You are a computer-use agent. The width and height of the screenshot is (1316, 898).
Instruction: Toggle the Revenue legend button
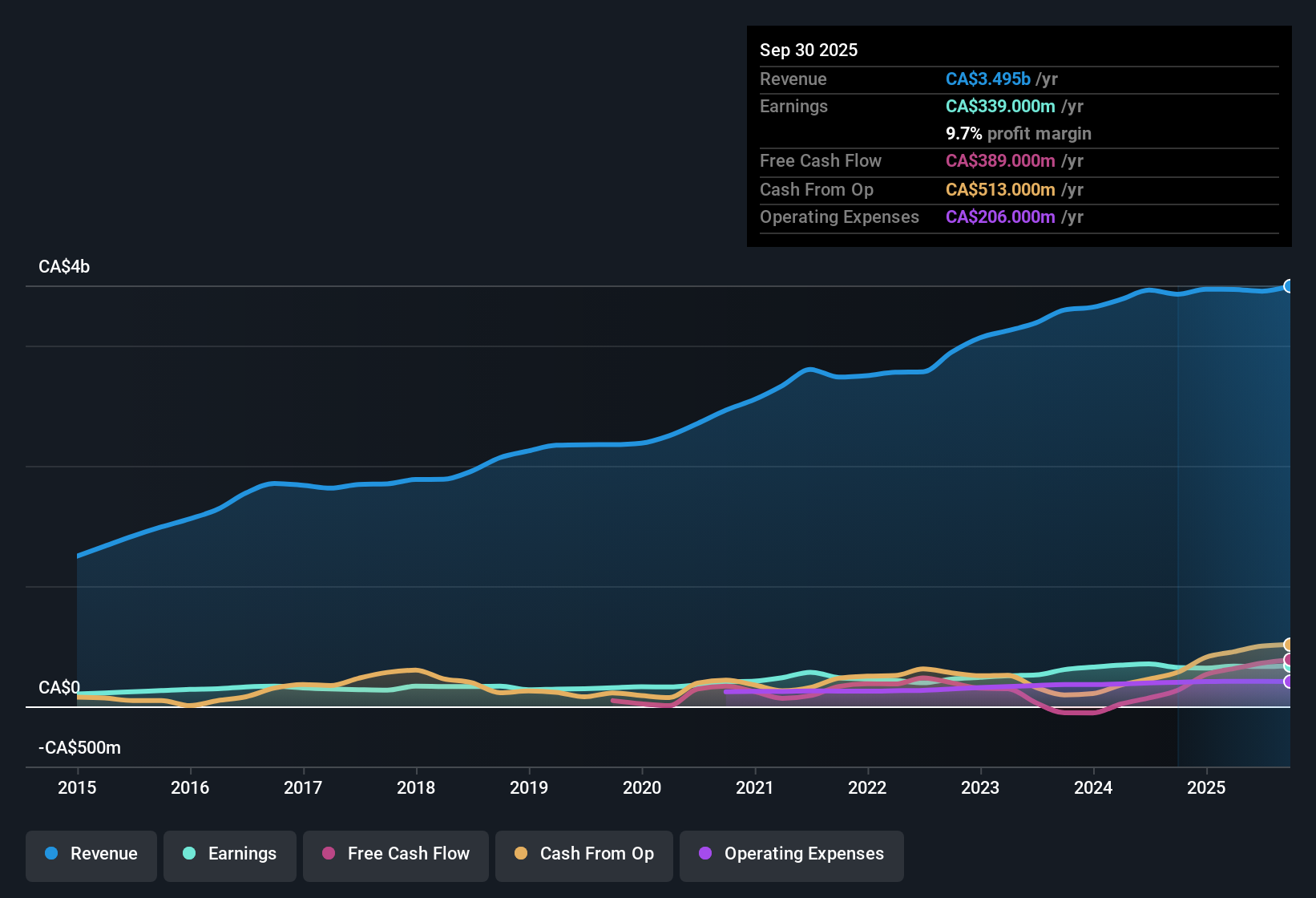(x=91, y=854)
